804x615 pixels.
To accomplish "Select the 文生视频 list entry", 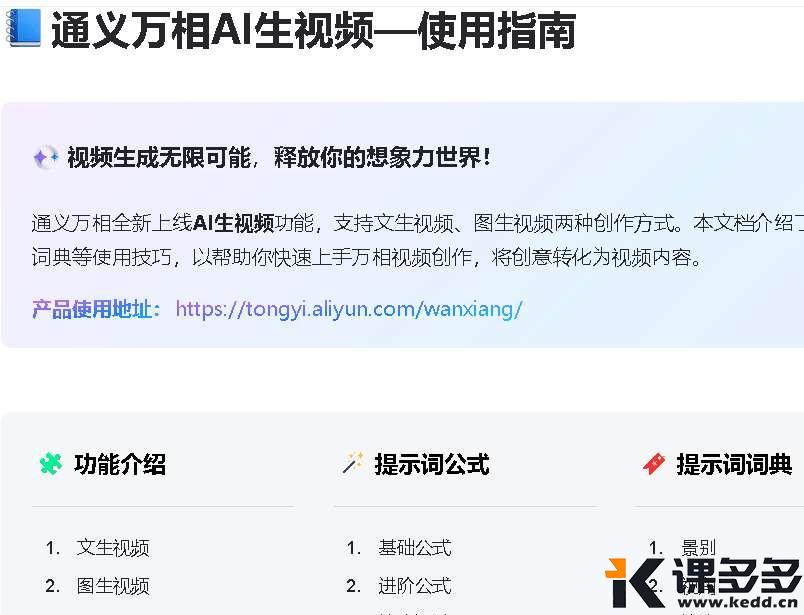I will [111, 547].
